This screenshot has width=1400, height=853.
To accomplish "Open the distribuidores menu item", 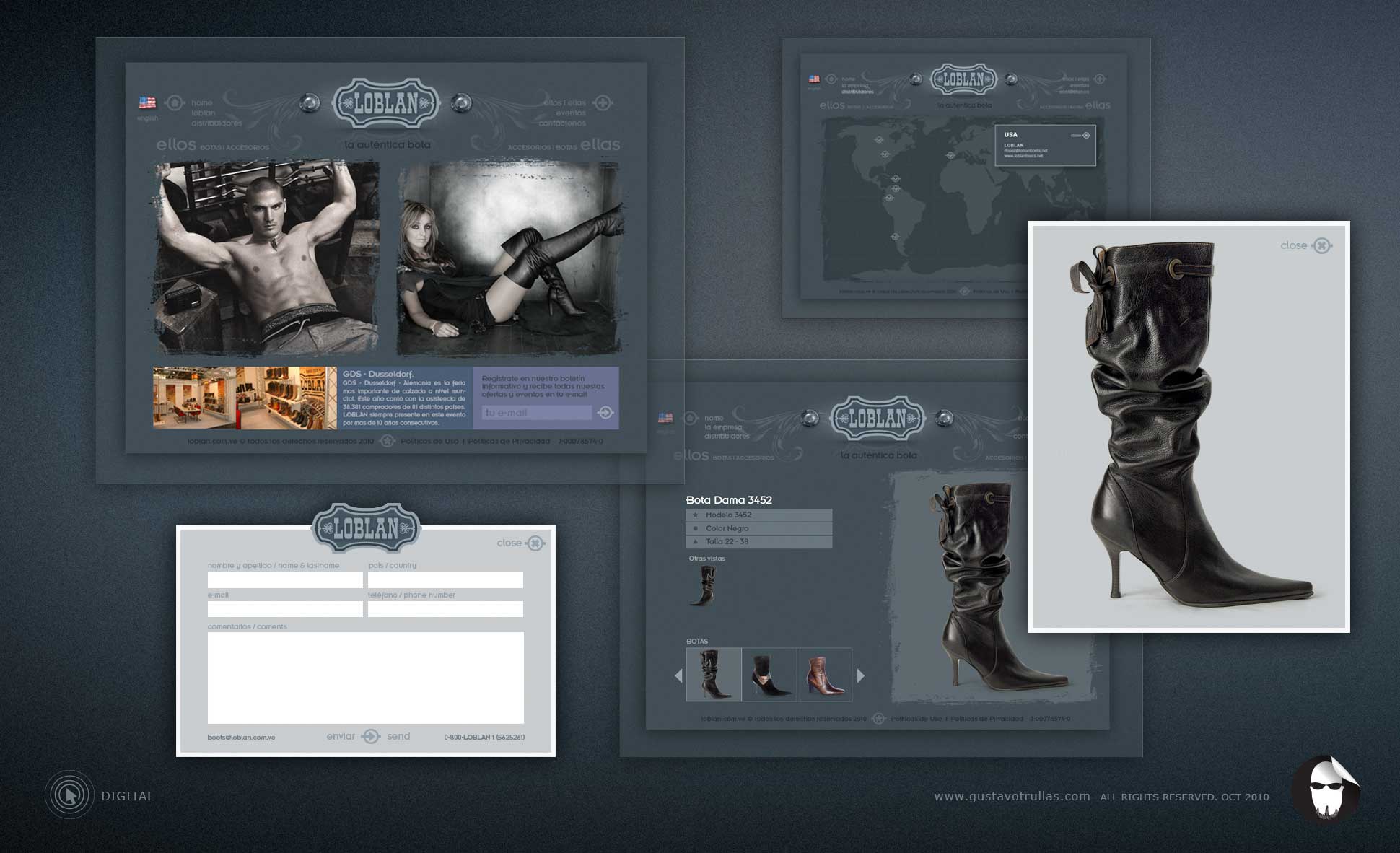I will click(x=216, y=123).
